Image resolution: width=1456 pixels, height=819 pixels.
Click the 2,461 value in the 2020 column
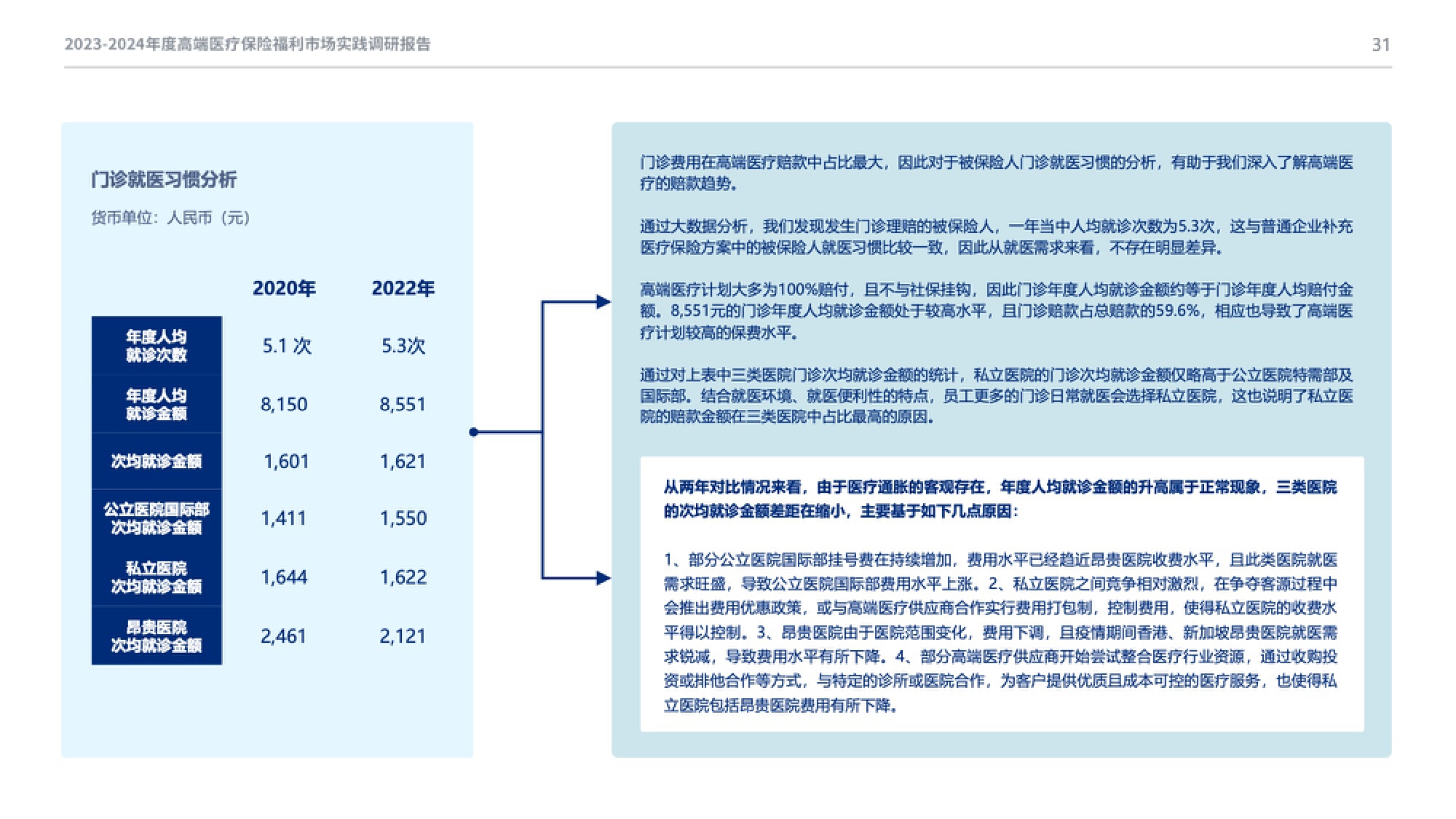[284, 636]
